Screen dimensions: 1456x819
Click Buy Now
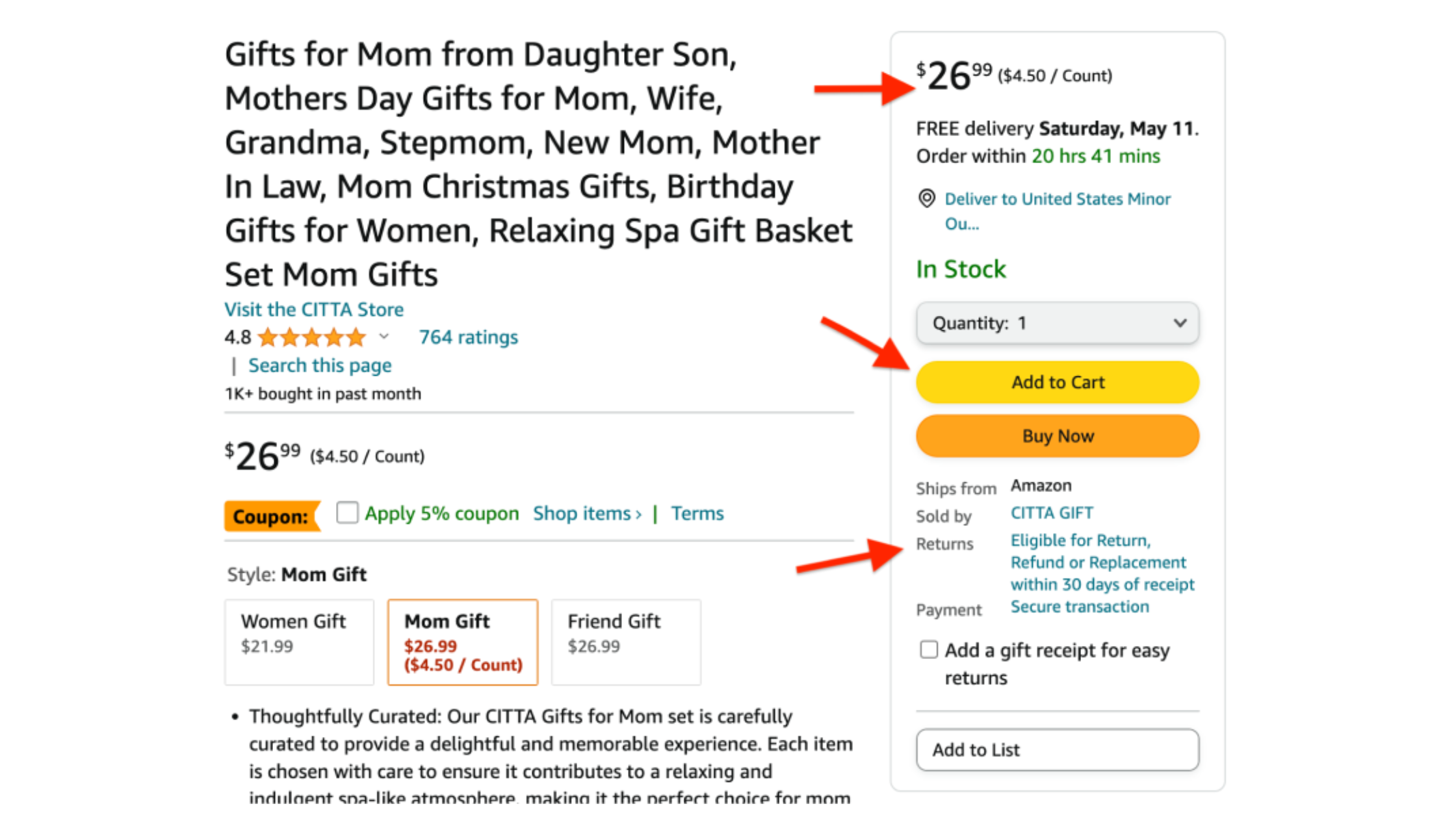[x=1057, y=436]
